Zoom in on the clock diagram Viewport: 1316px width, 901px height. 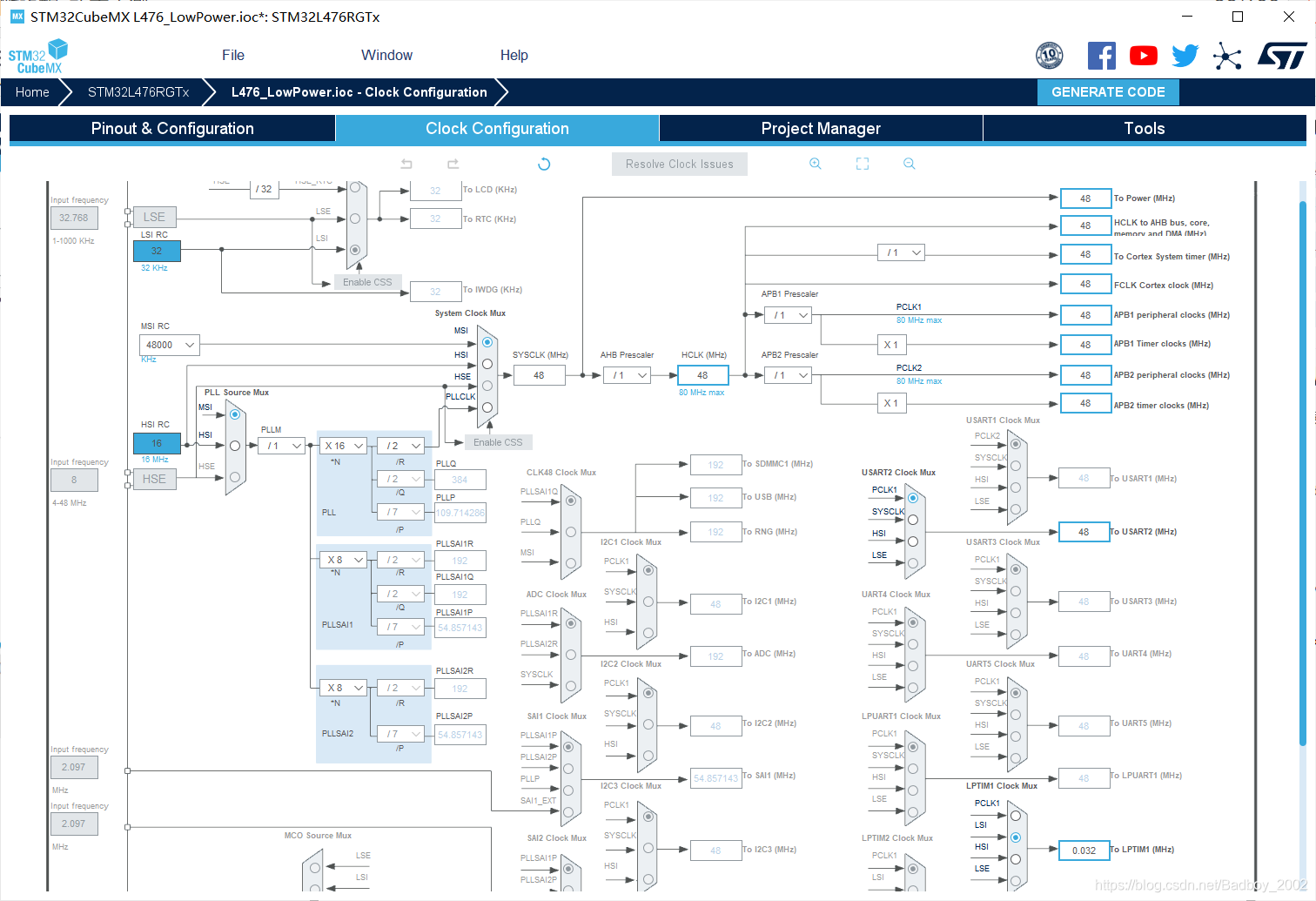pyautogui.click(x=816, y=164)
